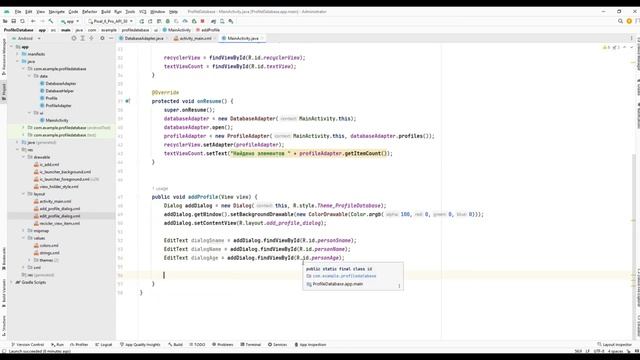Switch to activity_main.xml tab
Image resolution: width=640 pixels, height=360 pixels.
(x=195, y=38)
